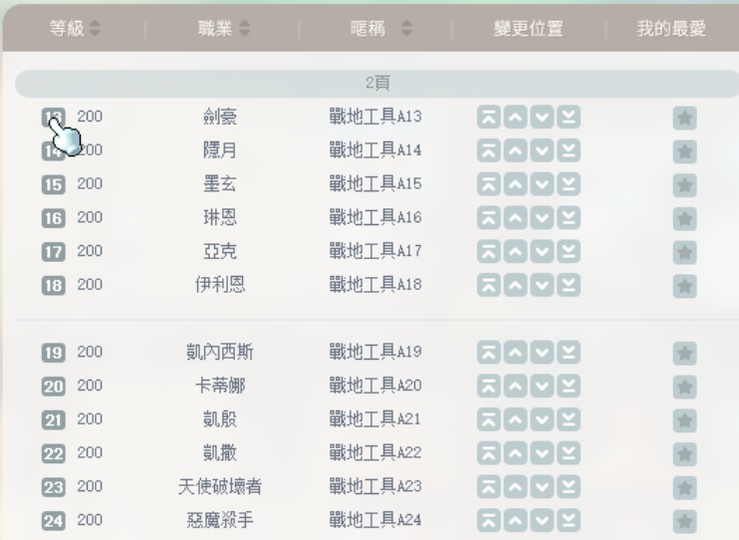Select the 伊利恩 character name
This screenshot has height=540, width=739.
[220, 285]
